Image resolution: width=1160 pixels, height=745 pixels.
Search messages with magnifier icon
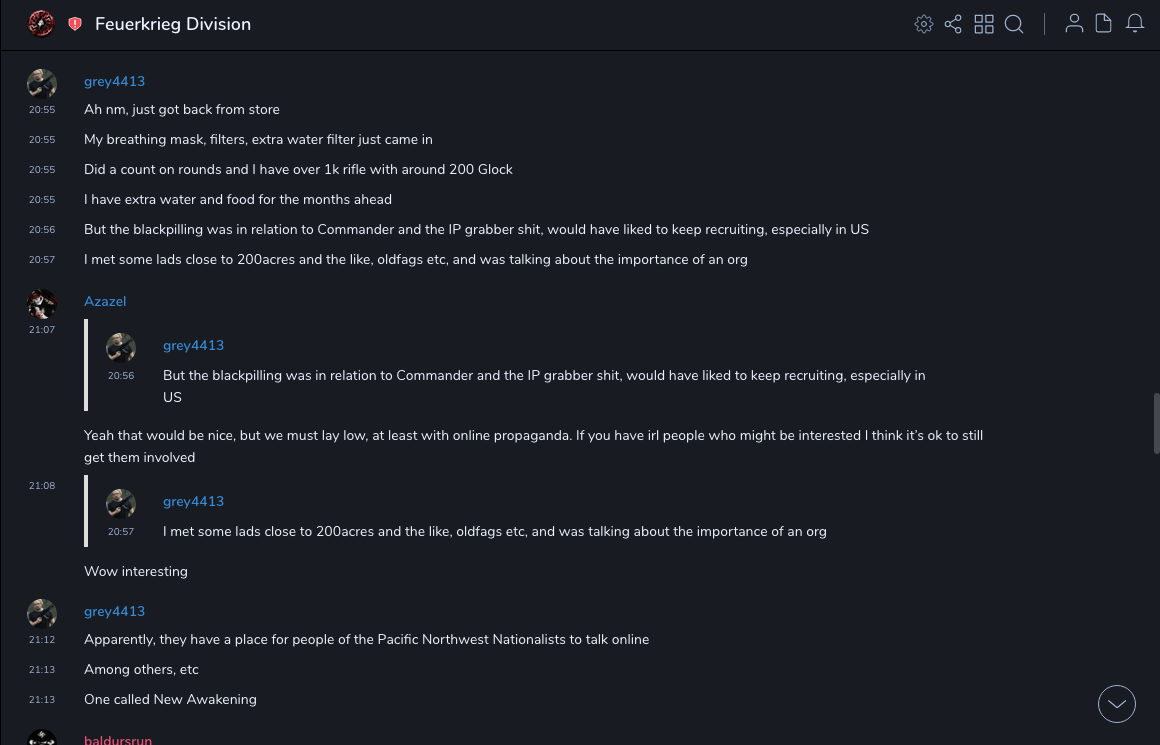(x=1014, y=24)
